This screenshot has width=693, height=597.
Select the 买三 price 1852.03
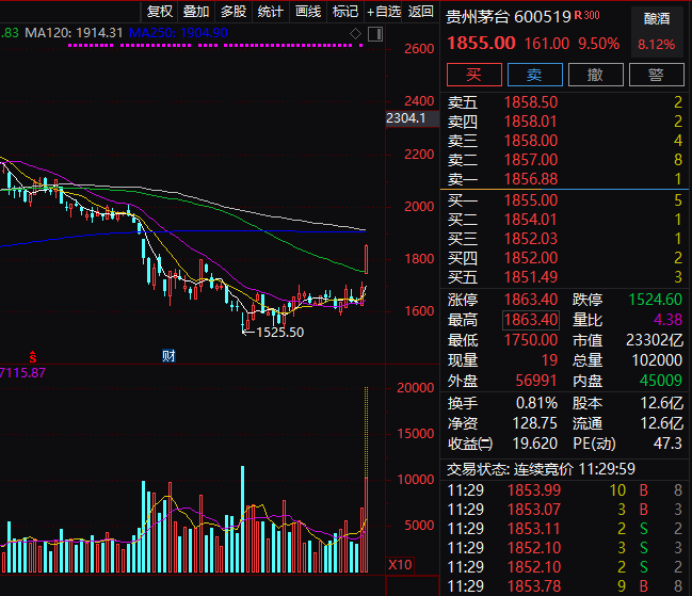tap(531, 239)
